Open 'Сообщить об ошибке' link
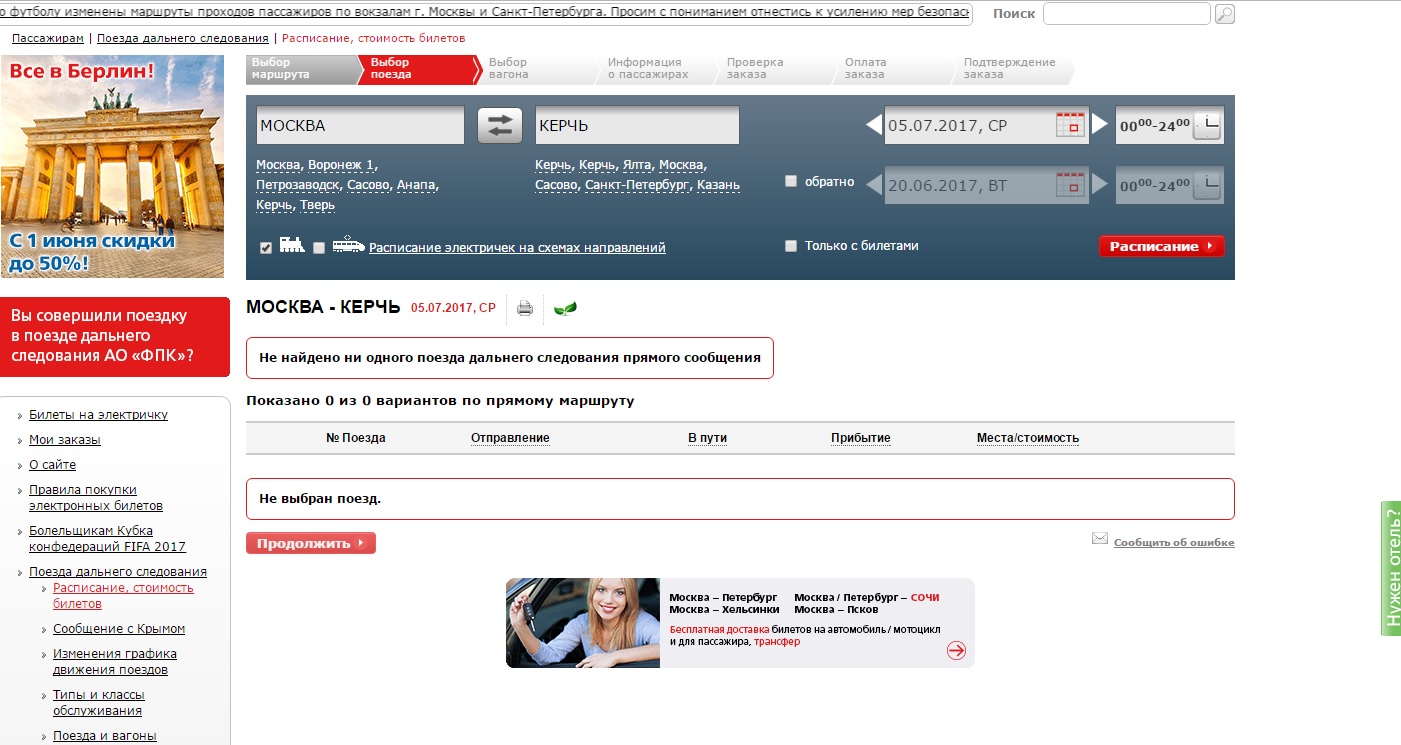Screen dimensions: 1401x745 point(1173,543)
